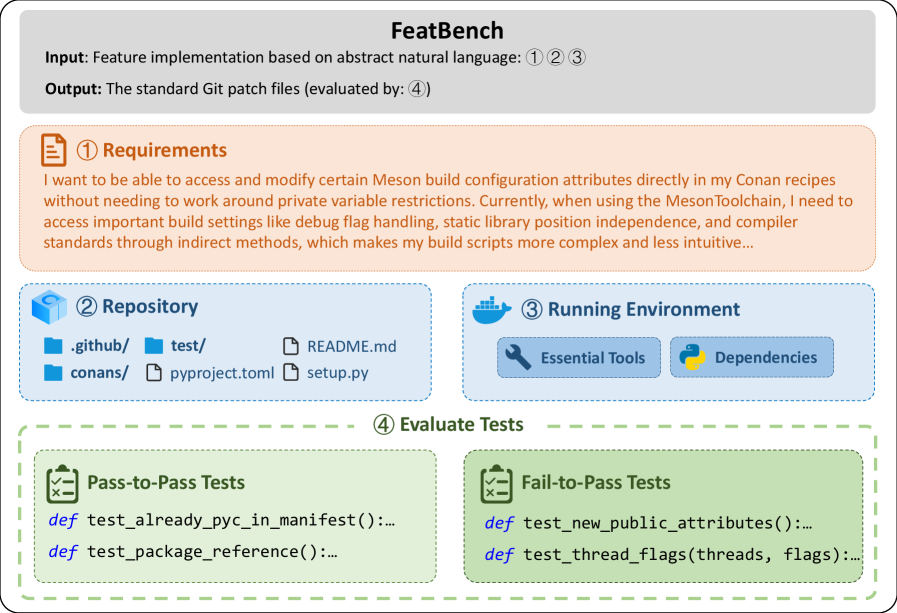Click the Dependencies button
This screenshot has width=897, height=613.
tap(751, 358)
